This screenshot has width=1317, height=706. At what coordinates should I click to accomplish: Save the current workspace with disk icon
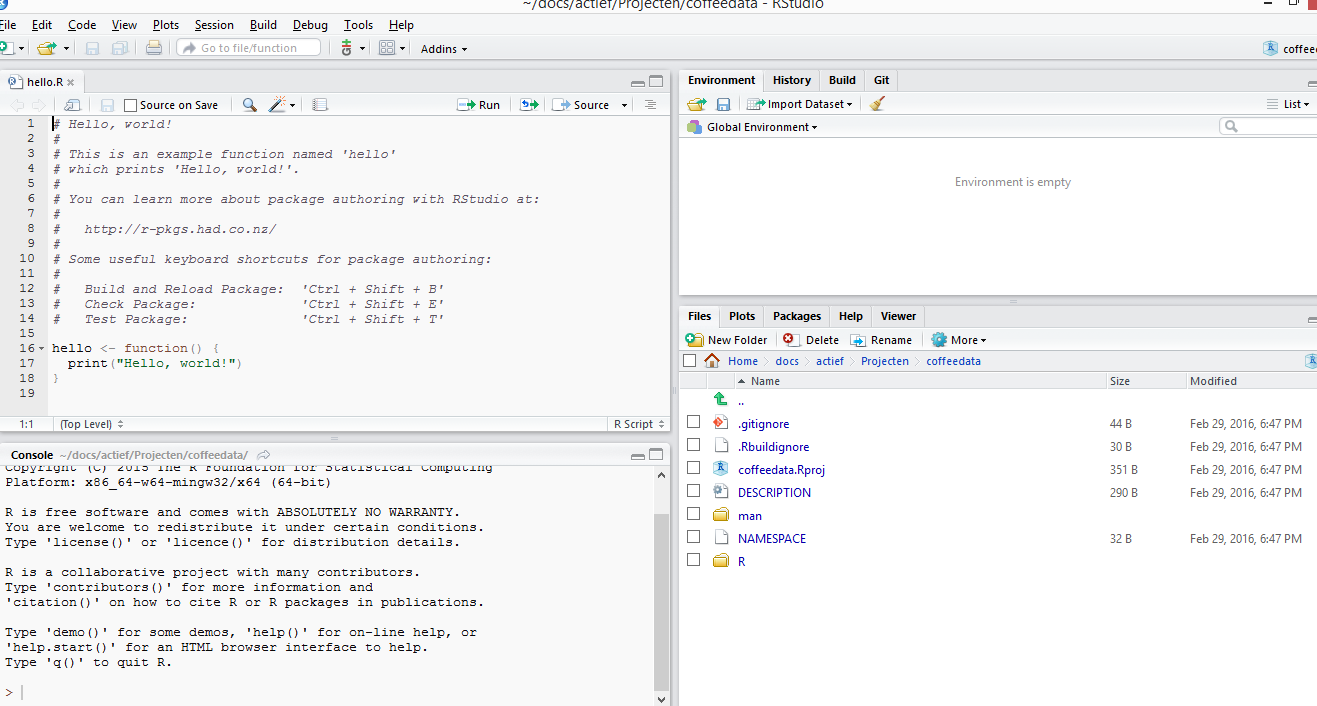pos(722,103)
